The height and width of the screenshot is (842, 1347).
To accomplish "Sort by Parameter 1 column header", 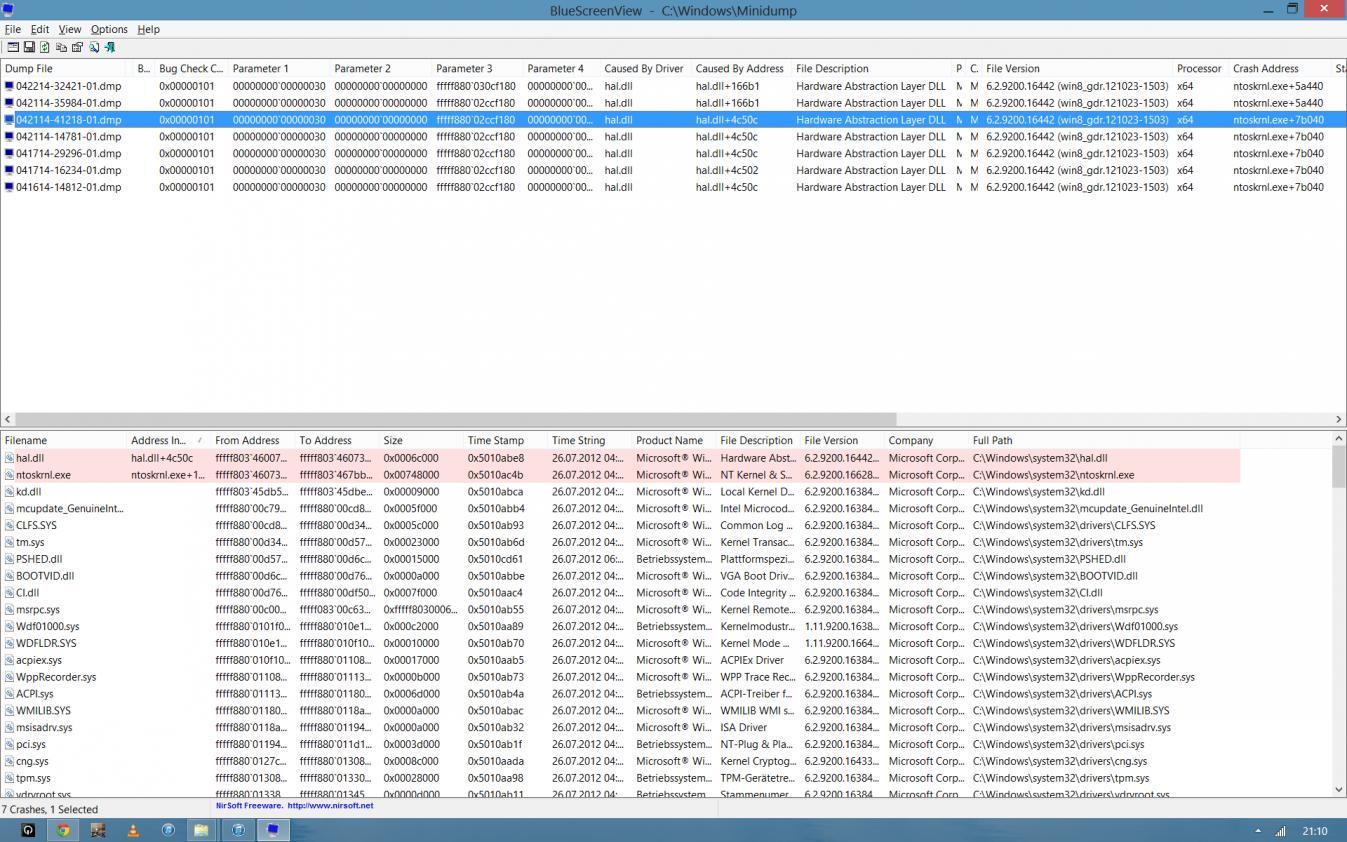I will (279, 69).
